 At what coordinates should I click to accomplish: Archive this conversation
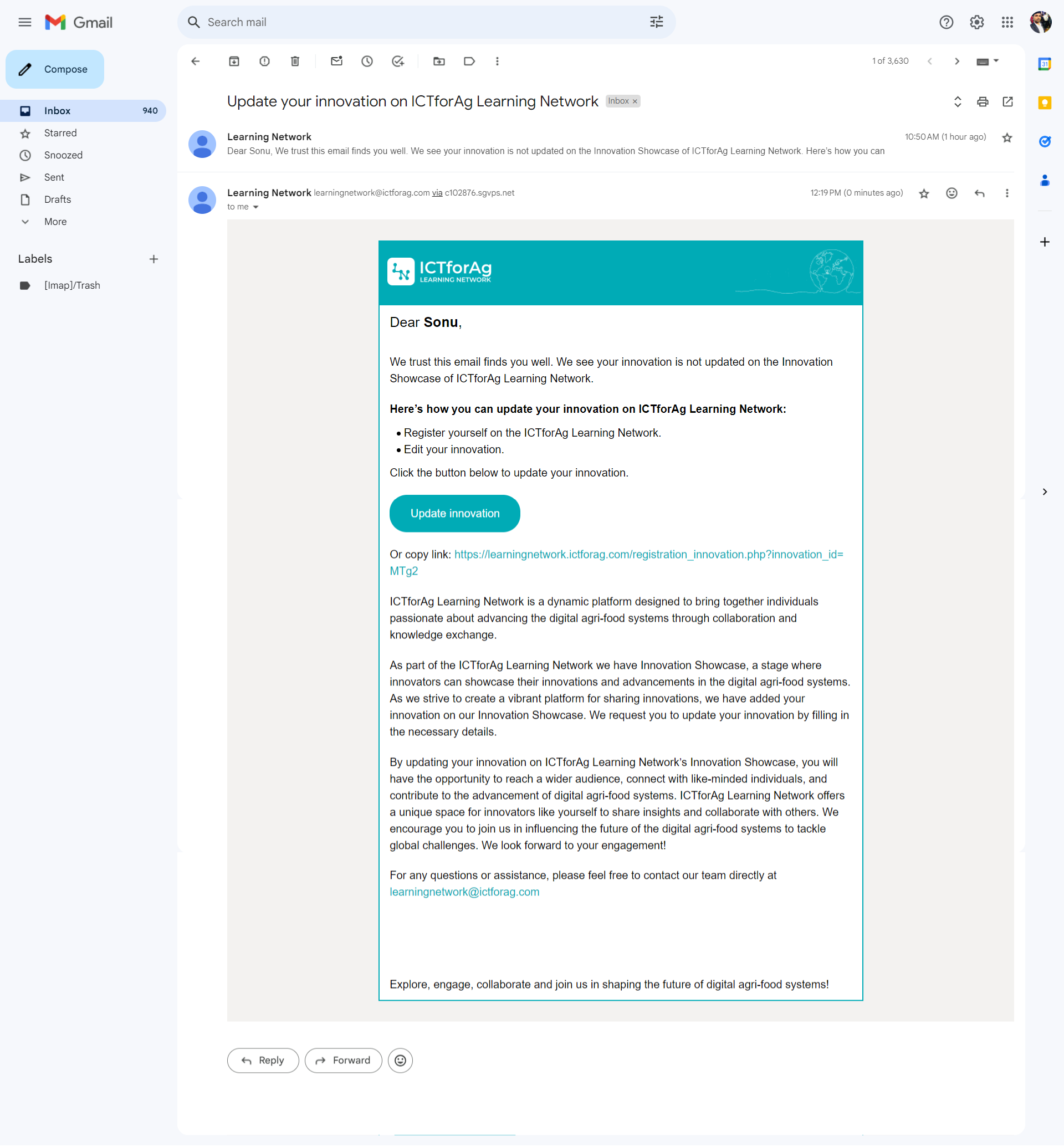pyautogui.click(x=234, y=61)
